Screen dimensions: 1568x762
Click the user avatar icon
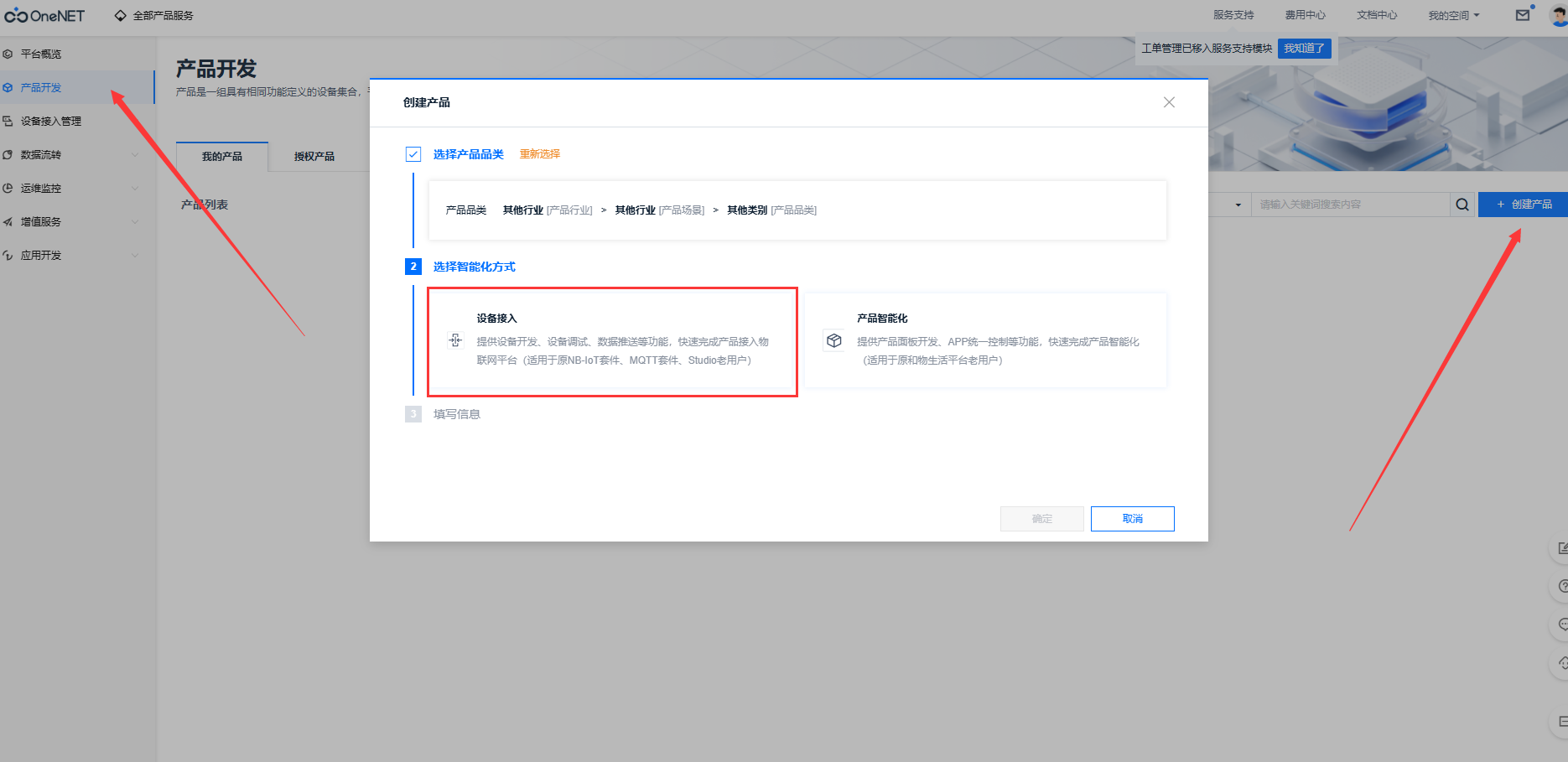point(1558,15)
